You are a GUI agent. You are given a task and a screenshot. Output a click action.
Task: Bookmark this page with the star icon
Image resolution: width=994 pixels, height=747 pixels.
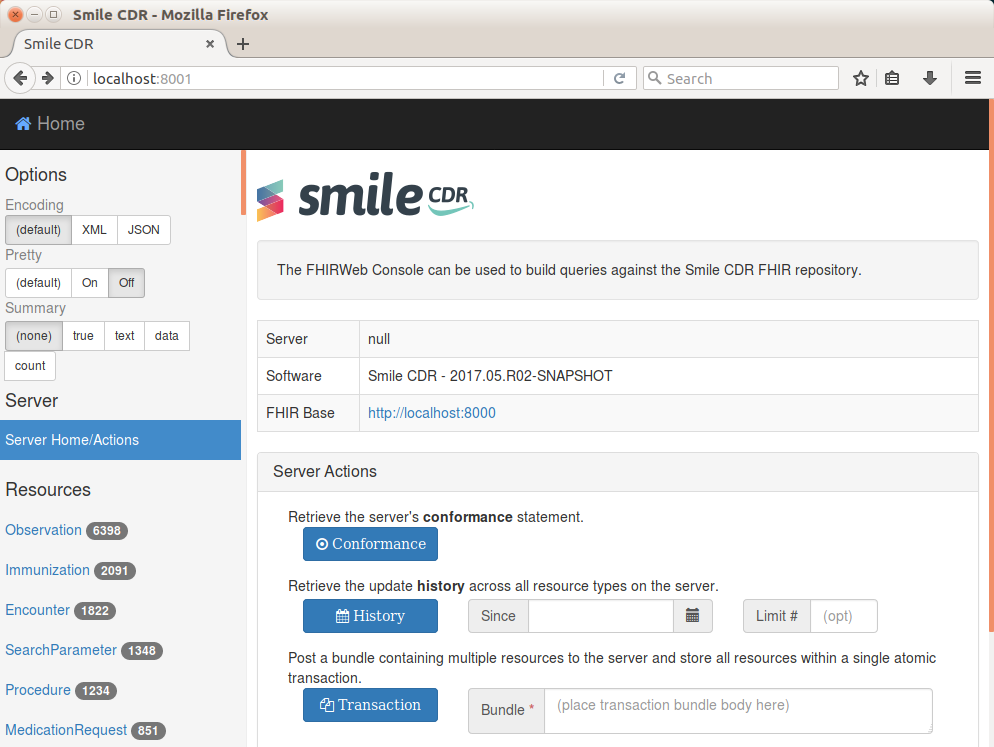(860, 79)
